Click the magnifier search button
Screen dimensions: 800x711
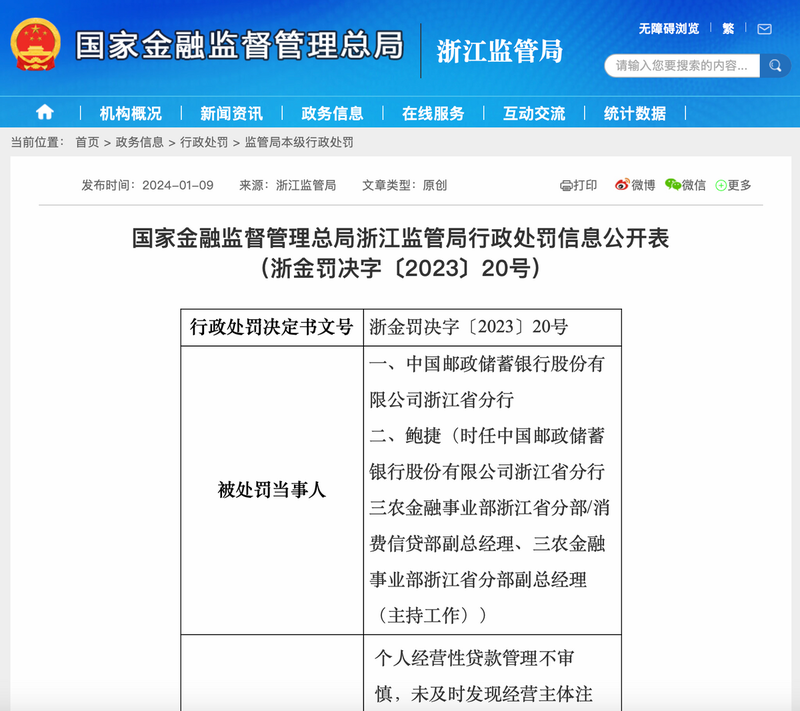click(x=775, y=66)
